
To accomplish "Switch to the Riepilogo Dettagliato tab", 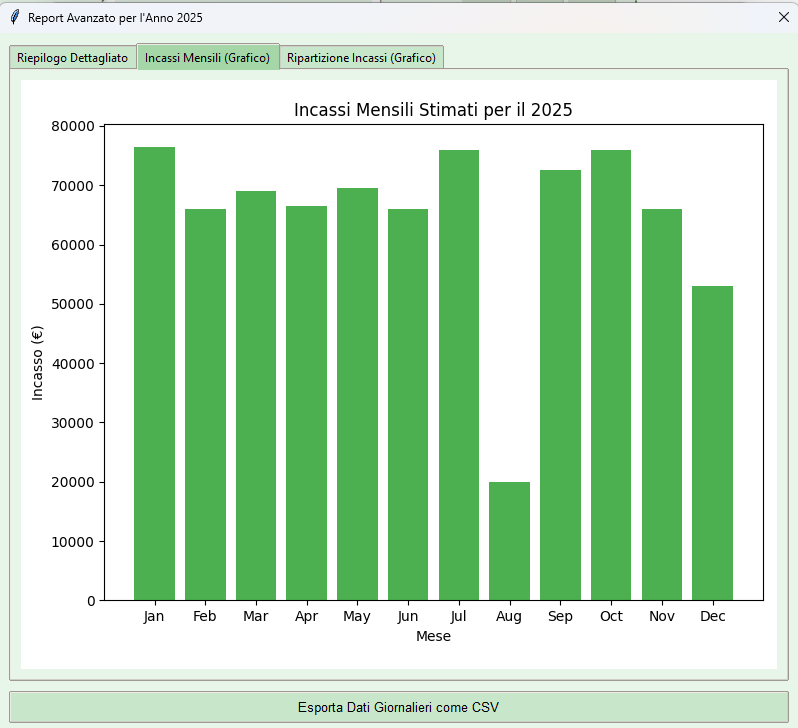I will pos(73,58).
